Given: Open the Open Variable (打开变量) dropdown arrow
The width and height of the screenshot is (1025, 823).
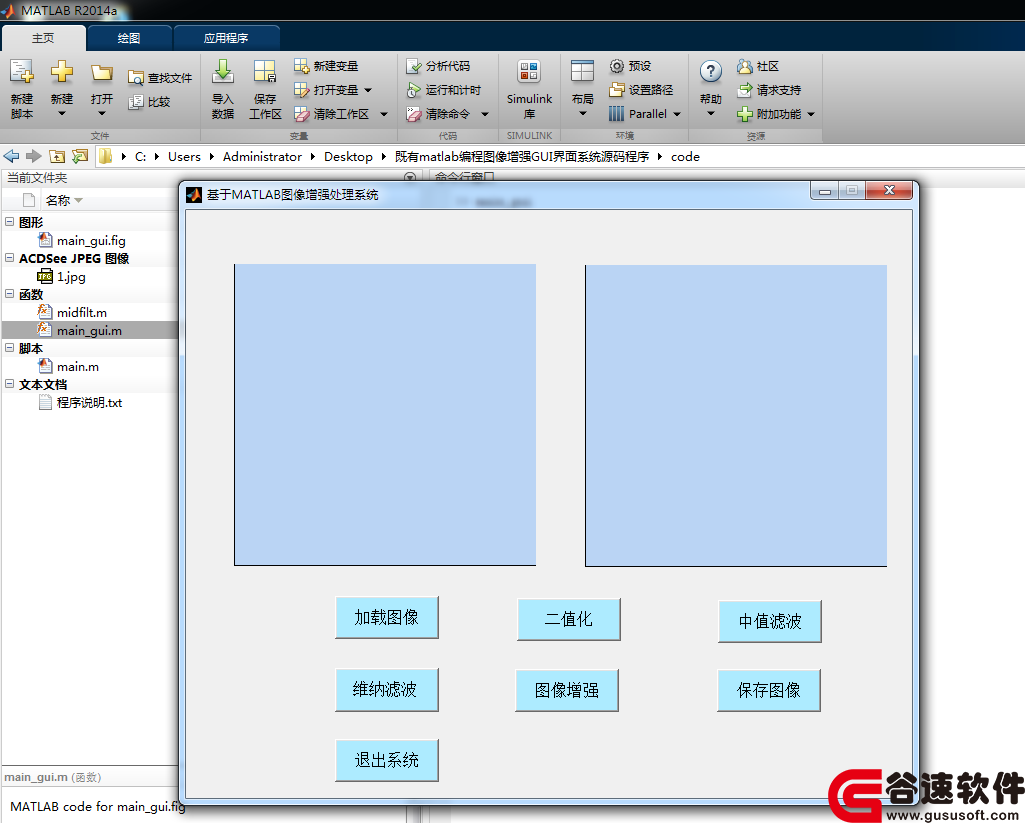Looking at the screenshot, I should (368, 90).
